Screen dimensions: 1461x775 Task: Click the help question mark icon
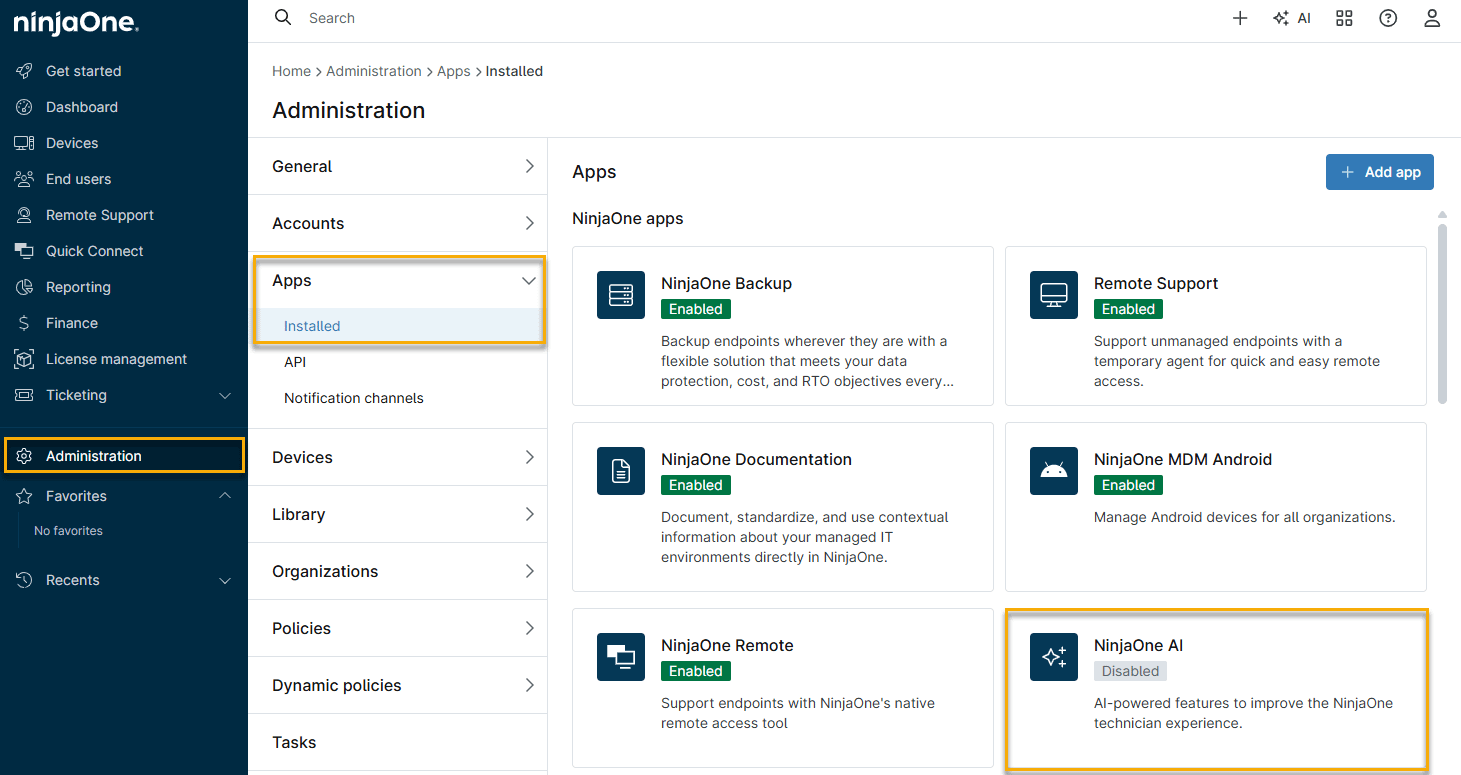1388,18
